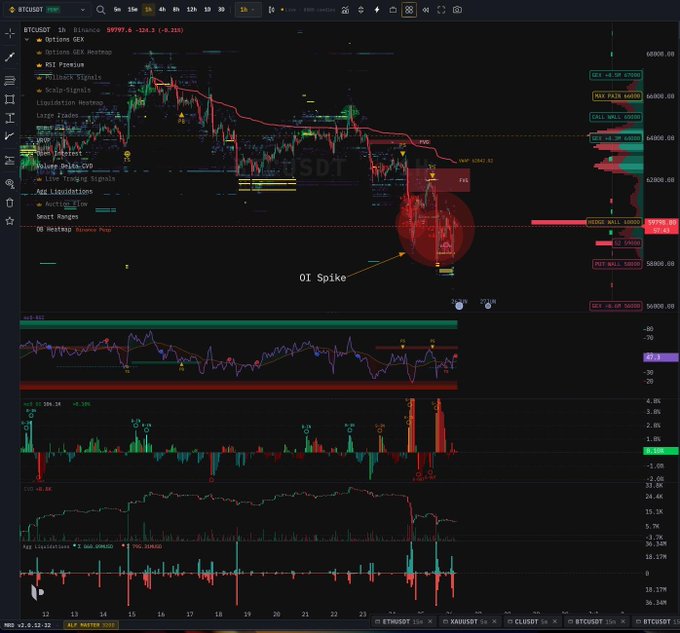680x633 pixels.
Task: Switch to the 3D timeframe
Action: (221, 10)
